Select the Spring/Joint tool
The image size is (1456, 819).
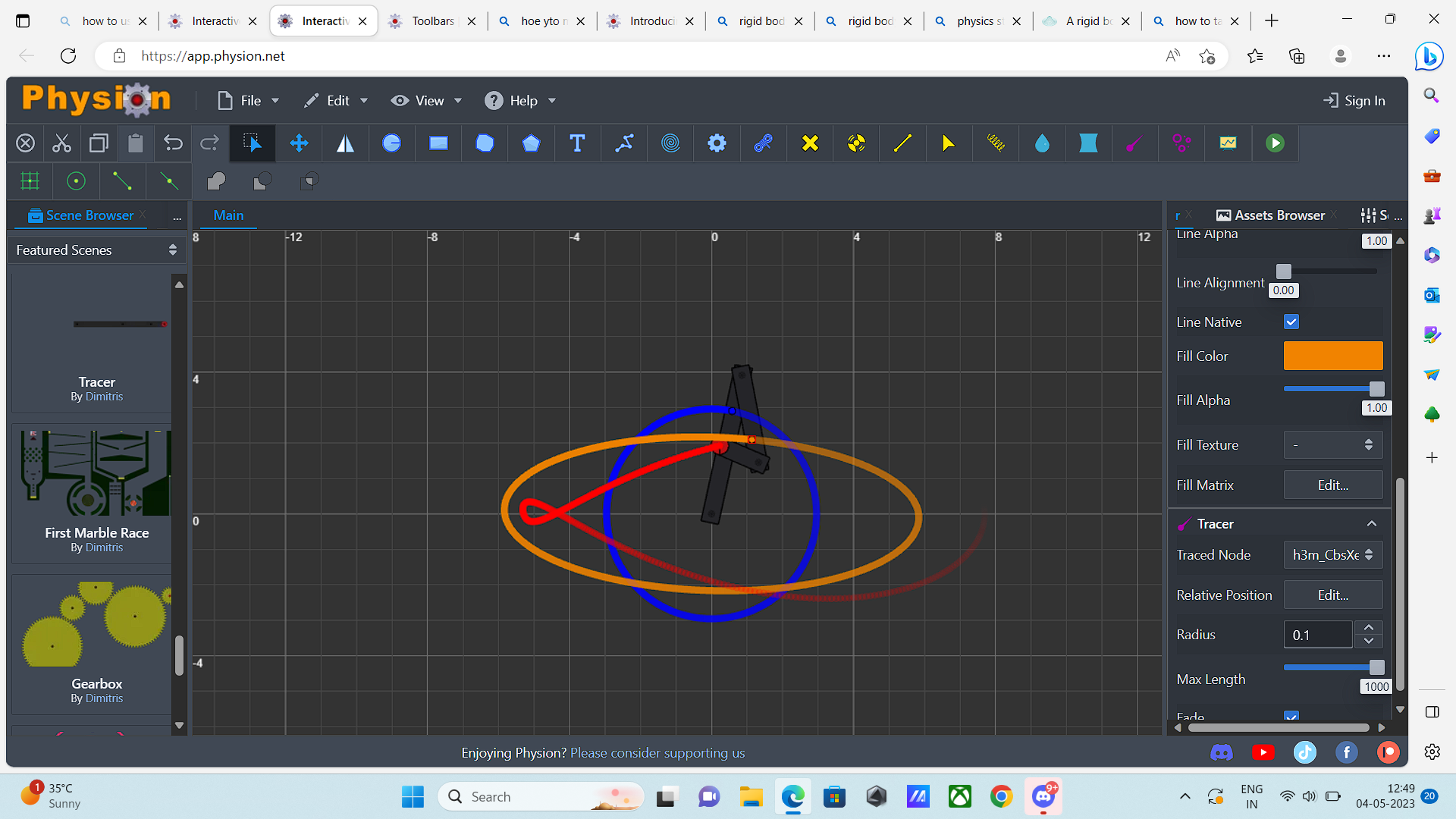click(995, 142)
